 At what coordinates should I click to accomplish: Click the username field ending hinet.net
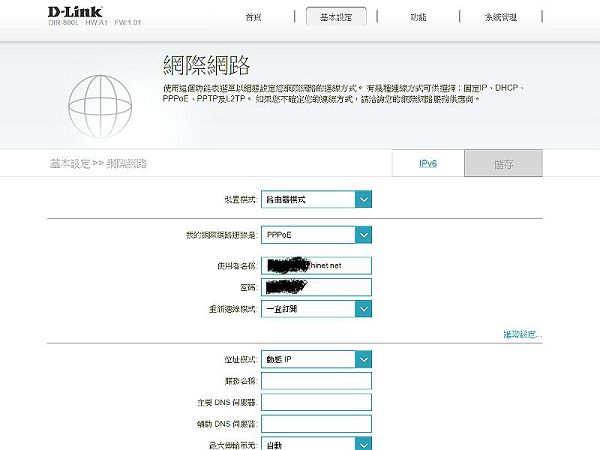[316, 266]
